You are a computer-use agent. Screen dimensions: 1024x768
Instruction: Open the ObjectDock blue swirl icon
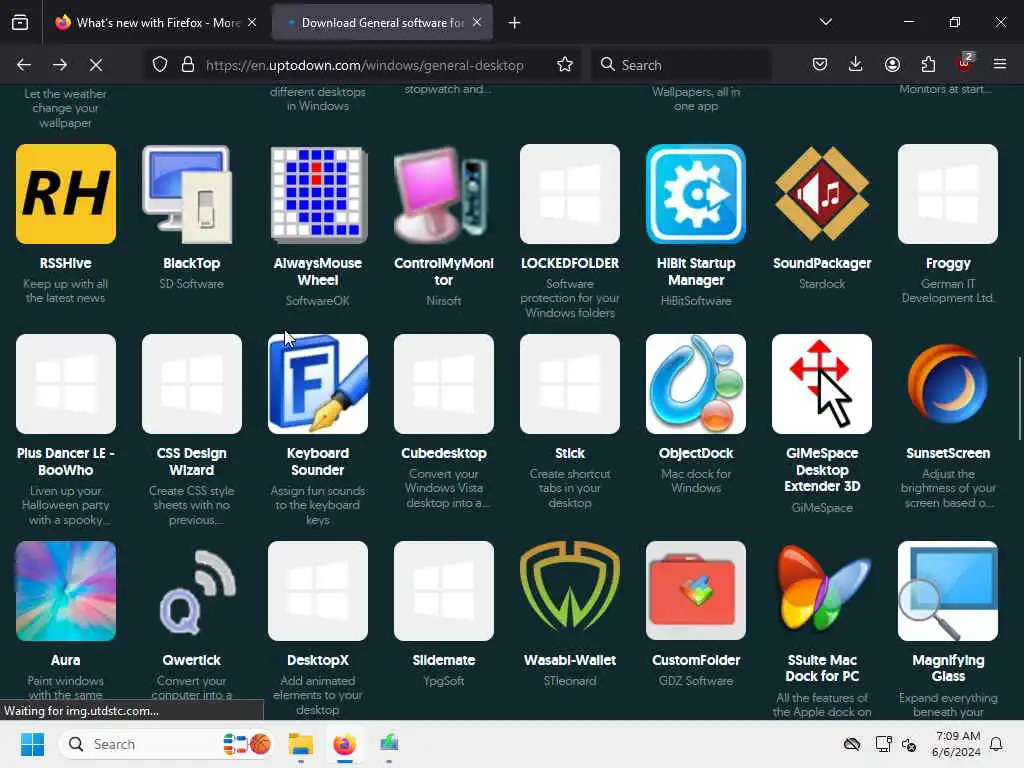coord(696,384)
